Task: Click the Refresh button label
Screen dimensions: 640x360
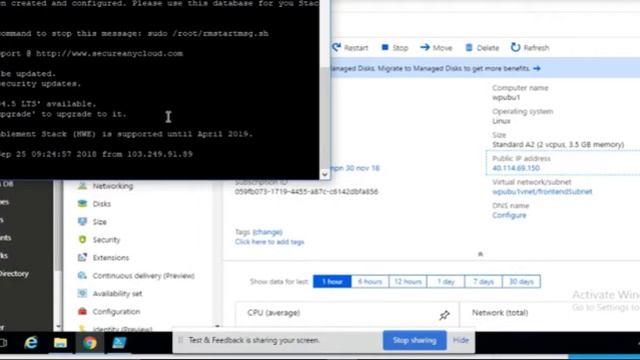Action: [x=536, y=48]
